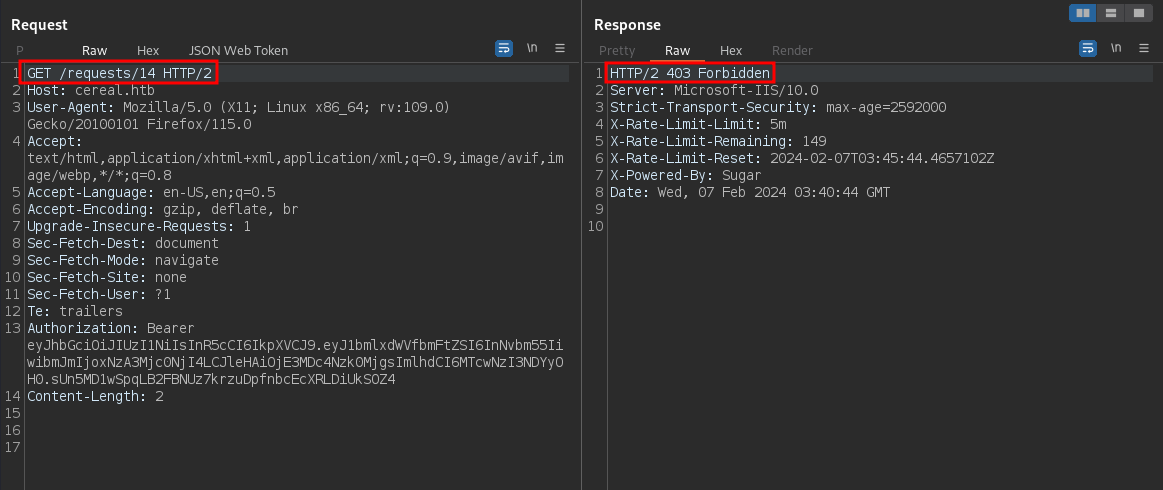
Task: Show non-printable \n characters in Response
Action: pyautogui.click(x=1115, y=48)
